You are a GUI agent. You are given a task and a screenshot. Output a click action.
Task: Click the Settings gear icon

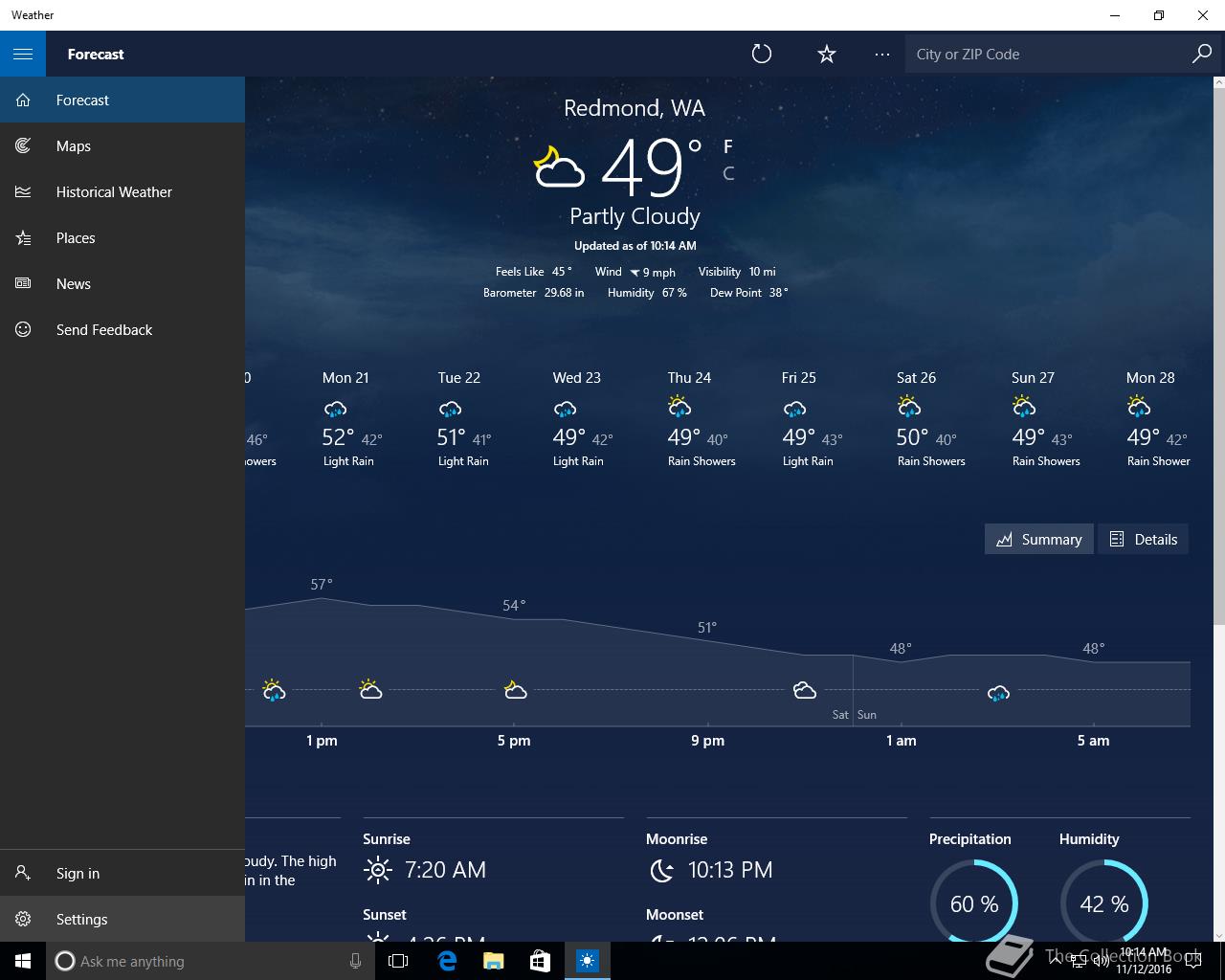pyautogui.click(x=23, y=919)
